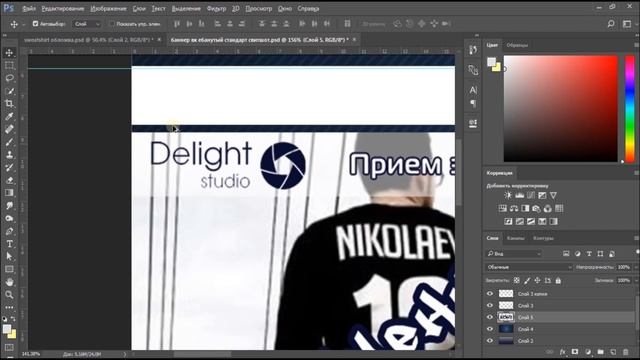The height and width of the screenshot is (360, 640).
Task: Hide the Слой 5 layer
Action: (x=490, y=317)
